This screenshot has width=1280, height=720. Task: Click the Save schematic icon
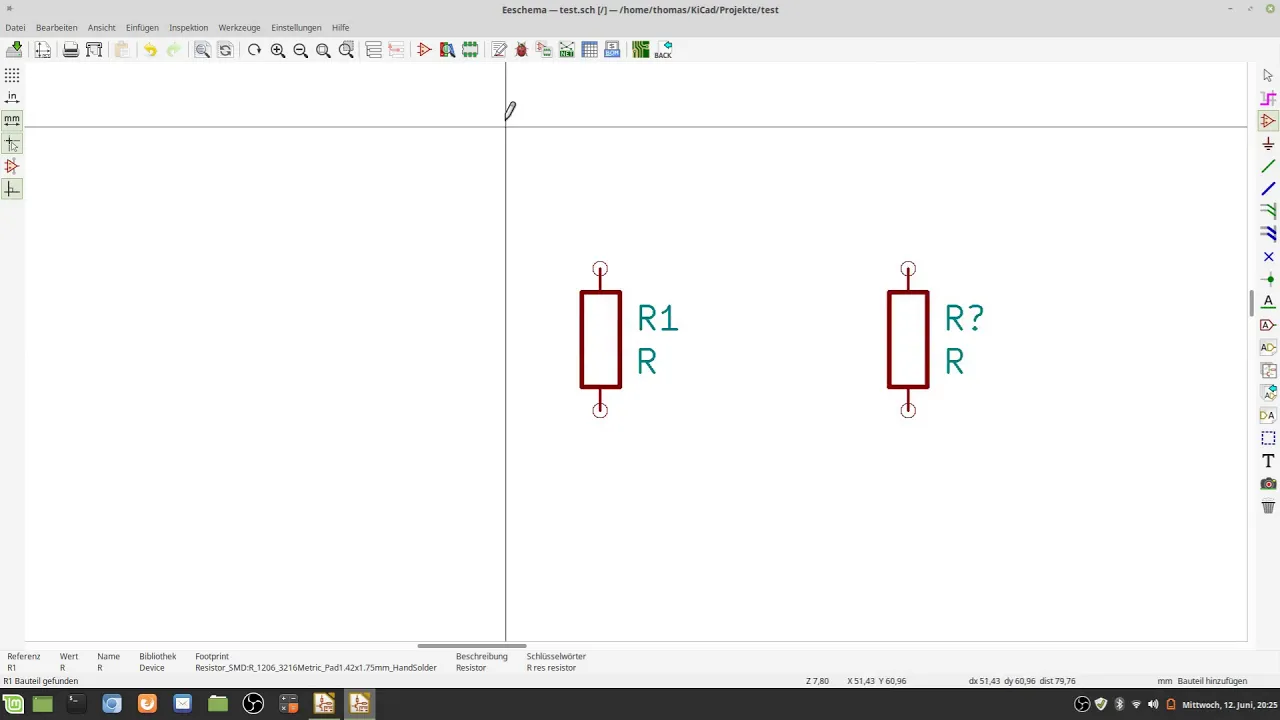point(14,50)
